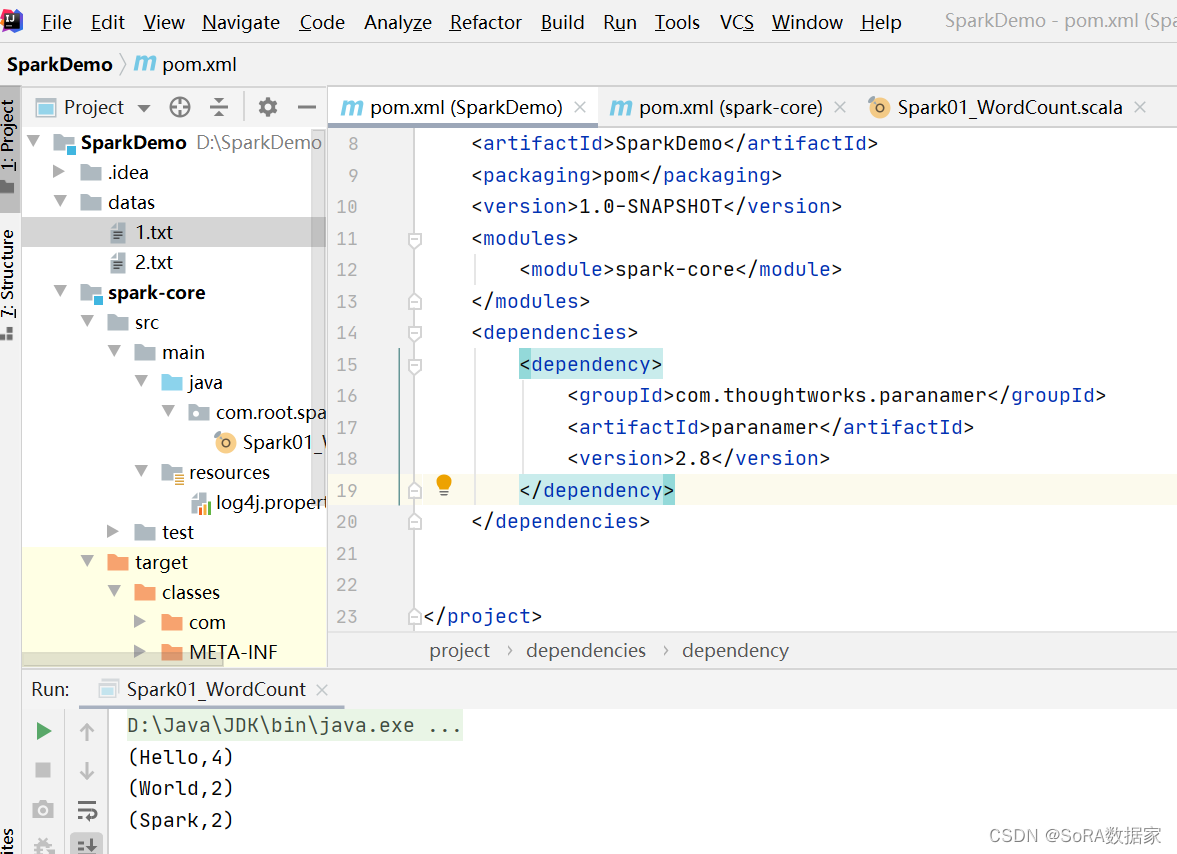Viewport: 1177px width, 854px height.
Task: Click dependencies in the breadcrumb bar
Action: click(586, 650)
